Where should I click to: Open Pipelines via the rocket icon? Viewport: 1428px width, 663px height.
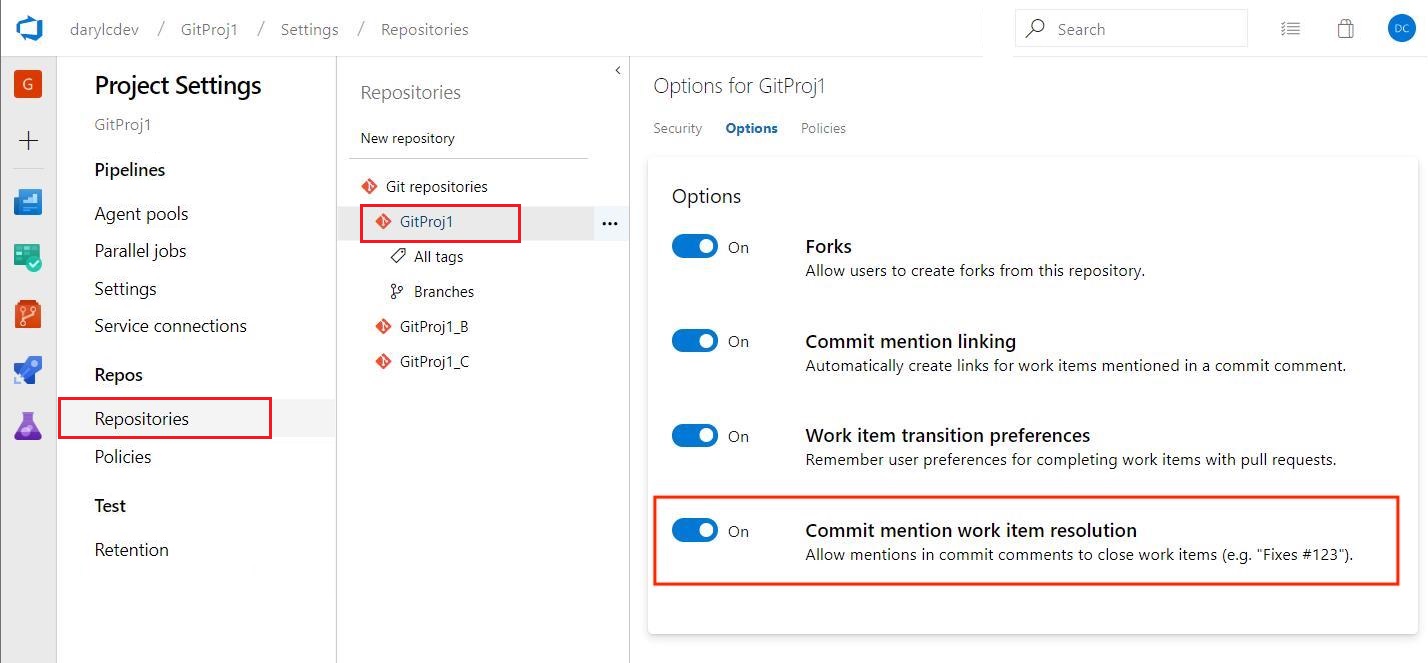pyautogui.click(x=28, y=368)
